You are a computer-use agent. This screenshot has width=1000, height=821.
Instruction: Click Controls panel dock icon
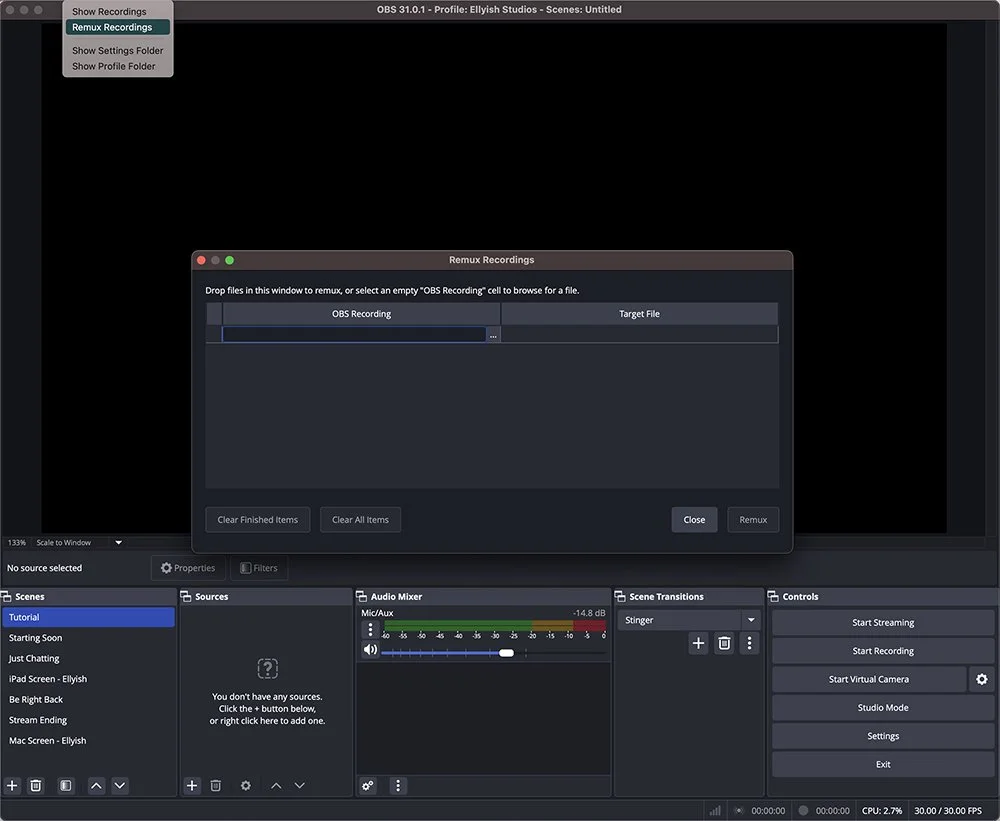tap(773, 596)
